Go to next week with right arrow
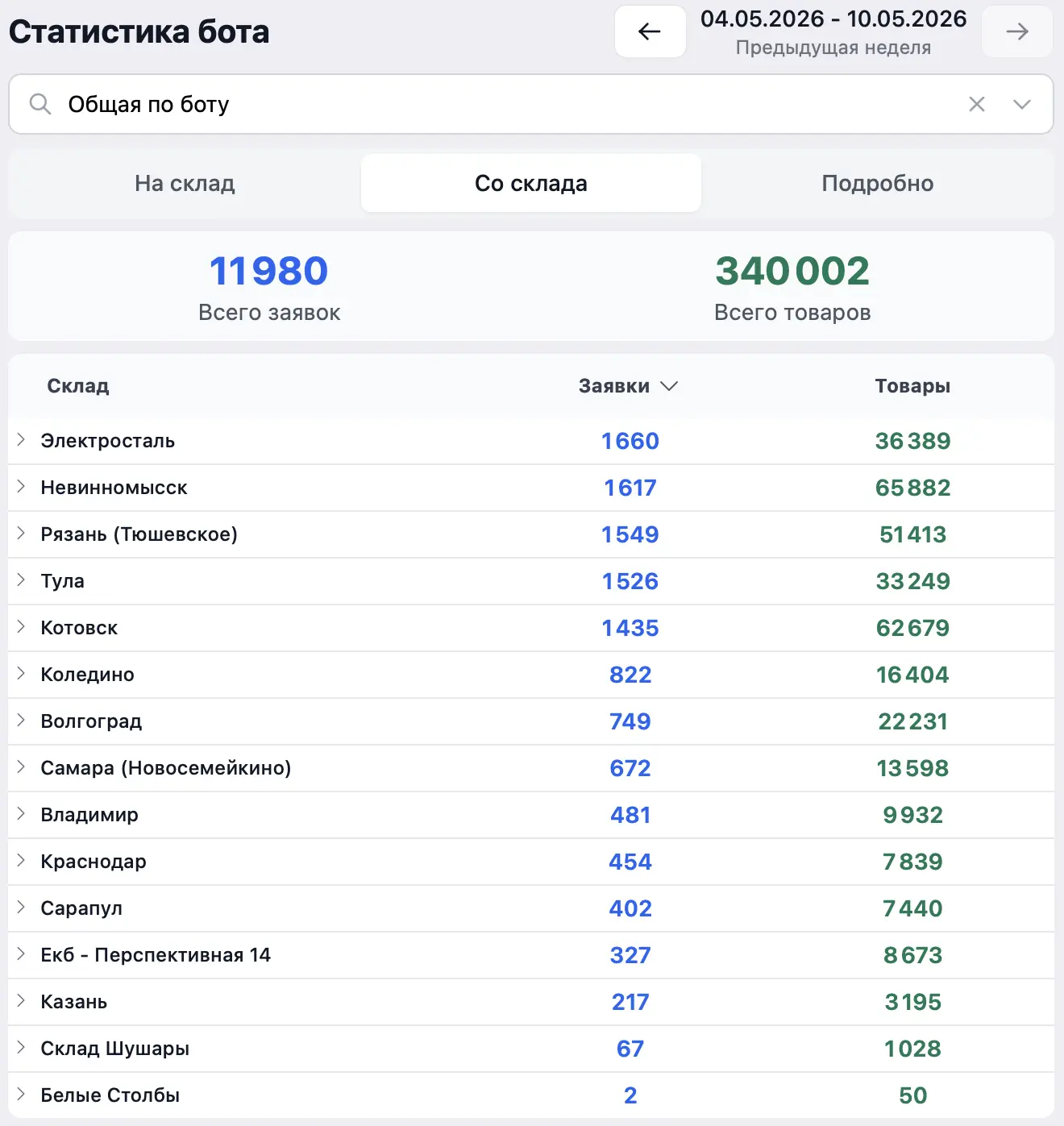Screen dimensions: 1064x1126 coord(1017,31)
